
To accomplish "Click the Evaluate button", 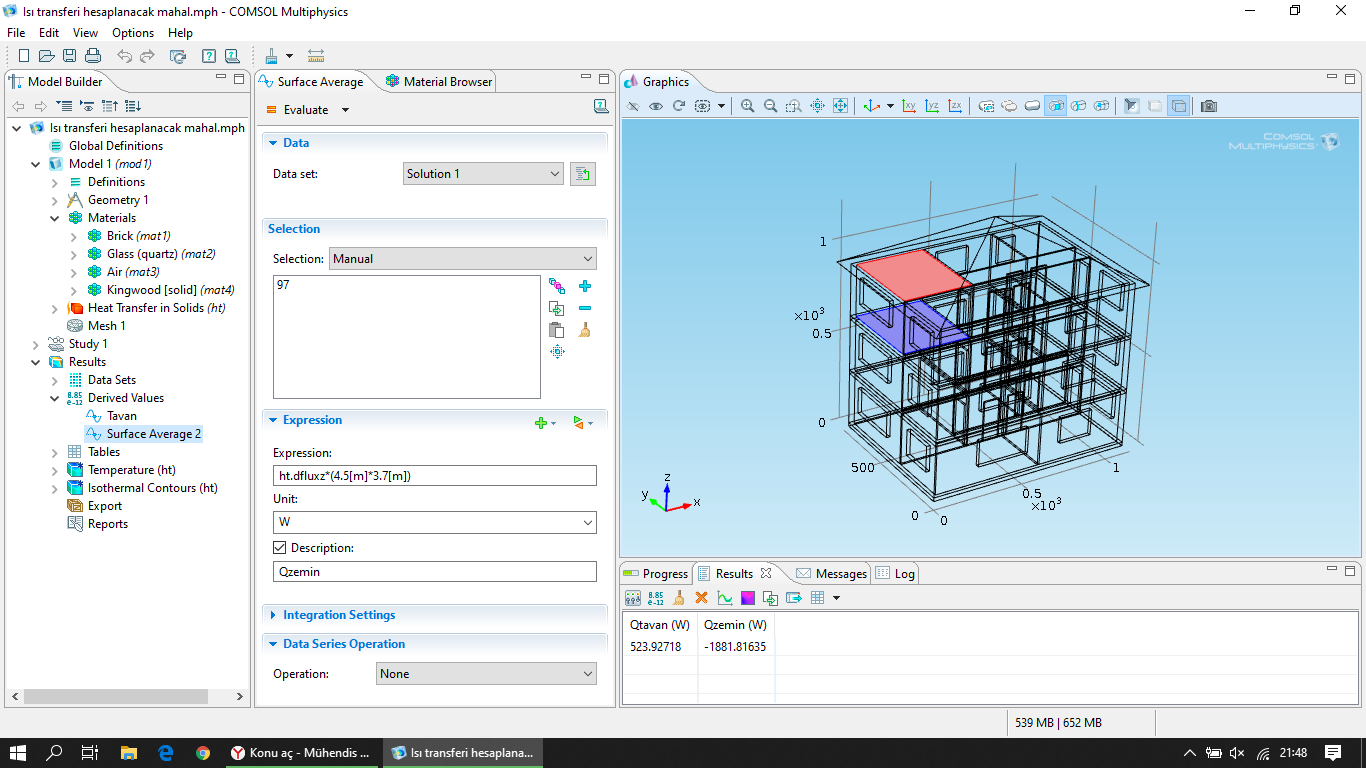I will (297, 110).
